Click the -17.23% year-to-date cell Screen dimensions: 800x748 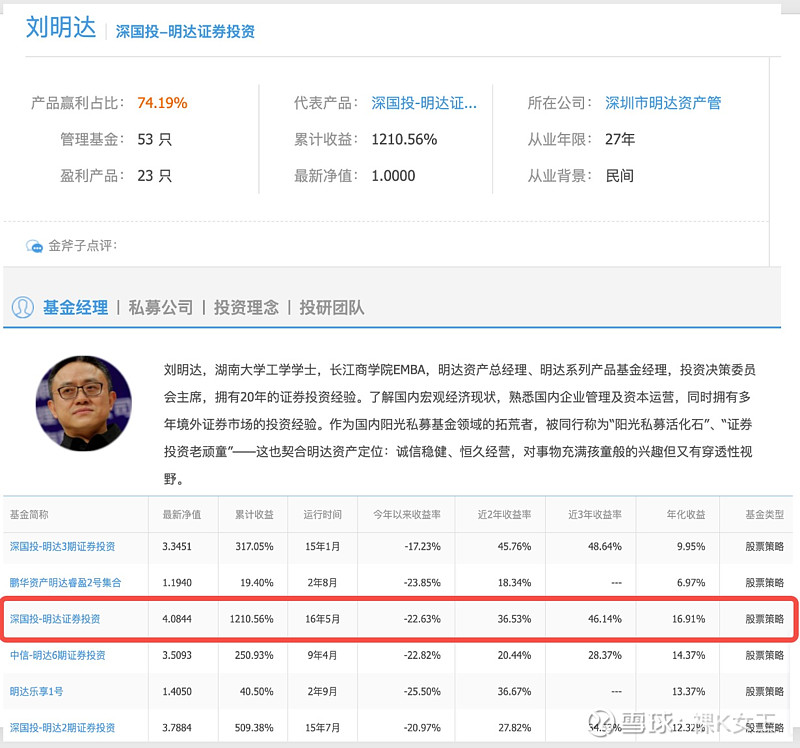click(422, 546)
